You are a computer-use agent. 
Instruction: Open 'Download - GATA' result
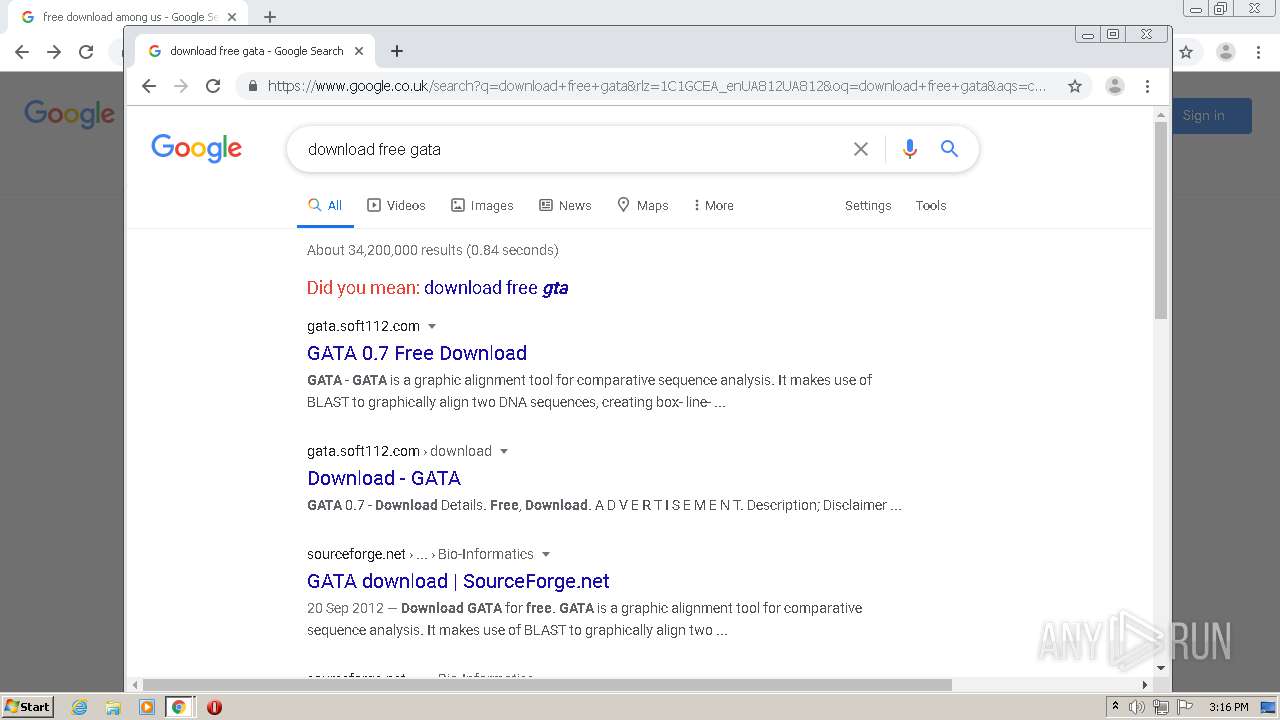tap(384, 478)
